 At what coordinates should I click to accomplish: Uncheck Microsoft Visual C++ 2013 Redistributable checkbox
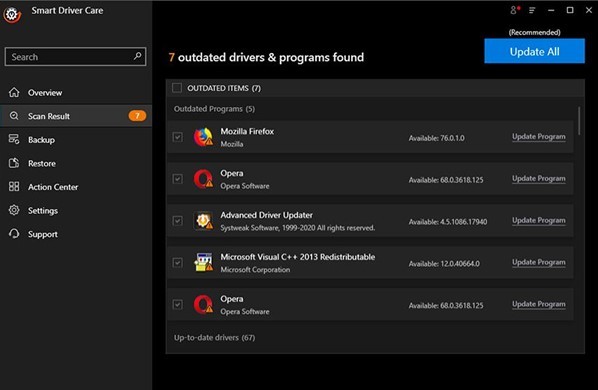pos(178,263)
